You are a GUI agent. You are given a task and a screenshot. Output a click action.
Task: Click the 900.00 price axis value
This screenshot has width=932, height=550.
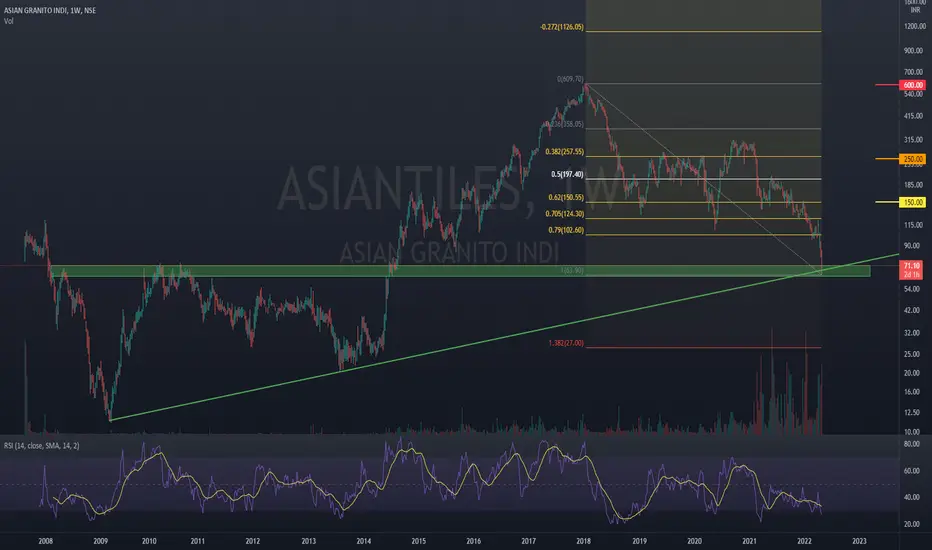tap(914, 51)
